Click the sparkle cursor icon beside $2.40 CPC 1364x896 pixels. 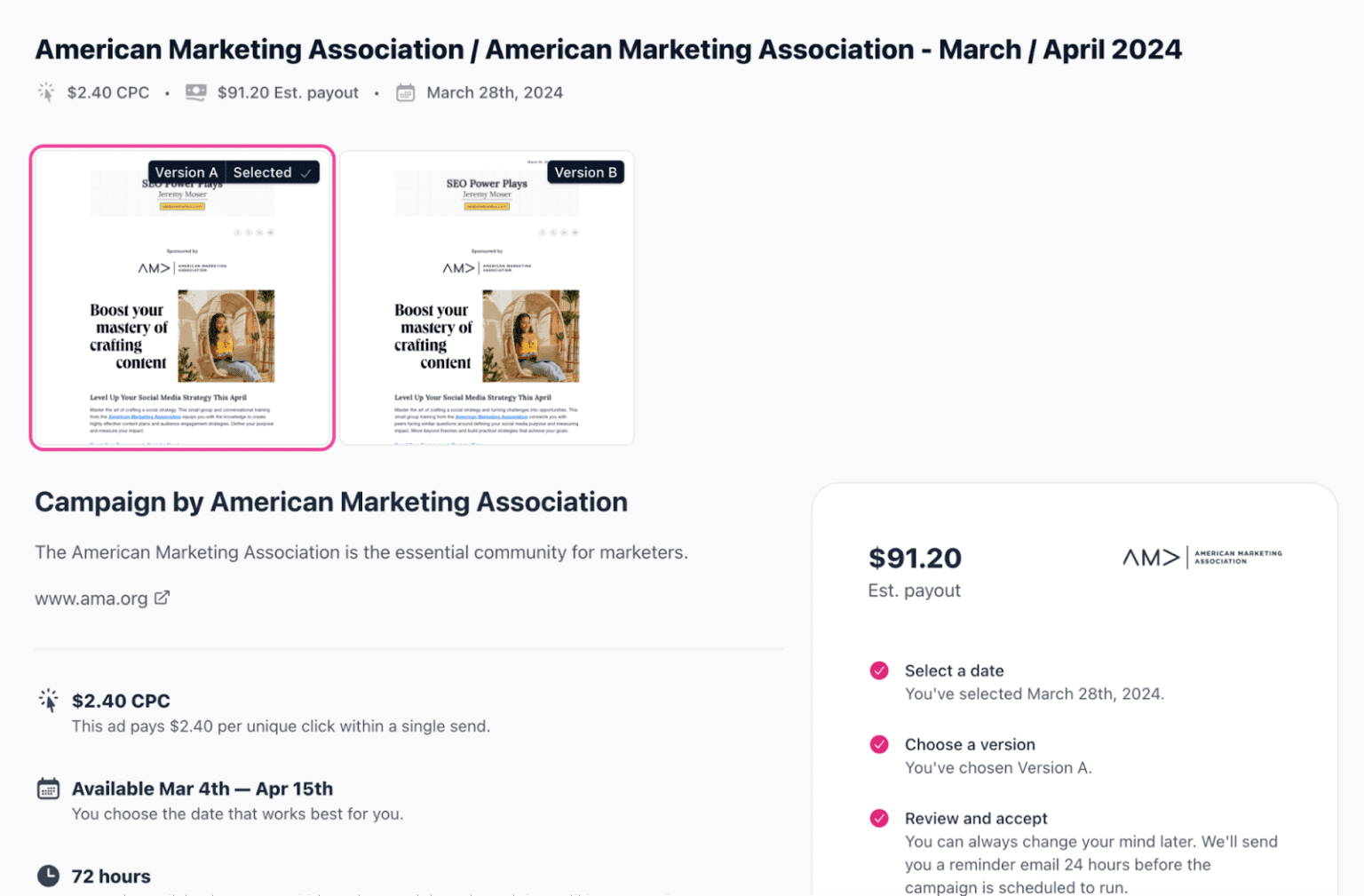point(49,701)
